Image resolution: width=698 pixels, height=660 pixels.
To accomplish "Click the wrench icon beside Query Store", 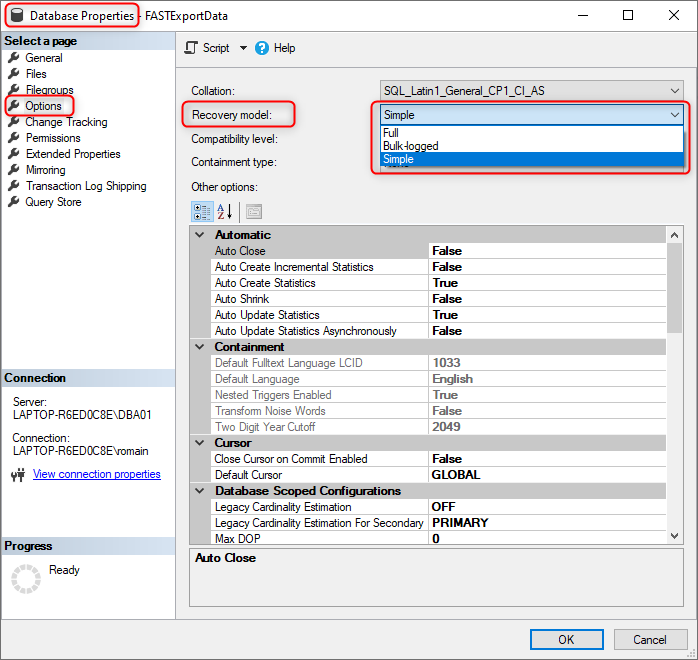I will 14,202.
